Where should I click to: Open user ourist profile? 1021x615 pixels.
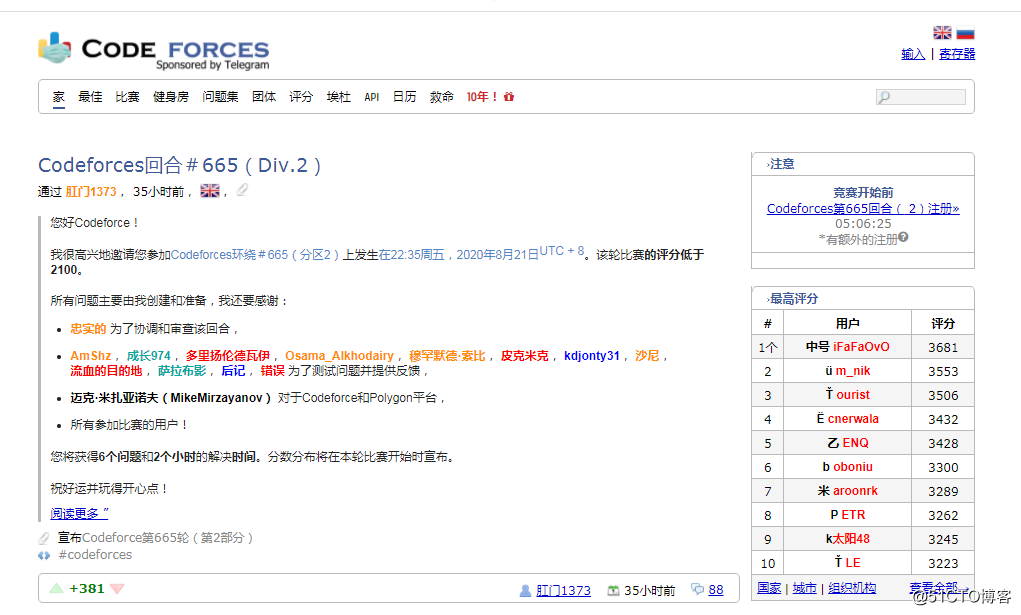pos(853,395)
